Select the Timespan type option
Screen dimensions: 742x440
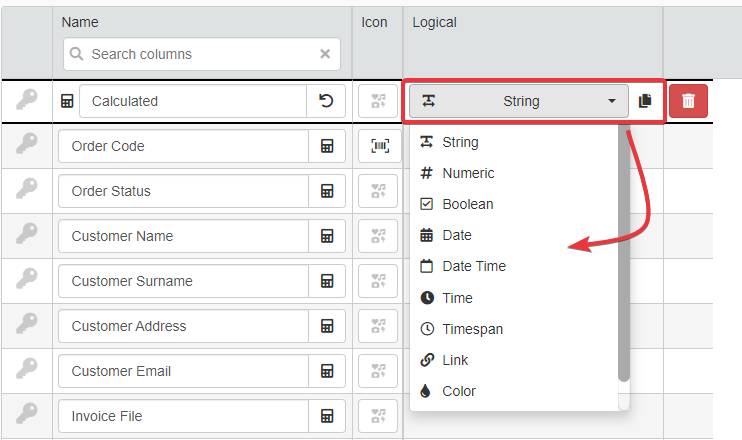[472, 329]
